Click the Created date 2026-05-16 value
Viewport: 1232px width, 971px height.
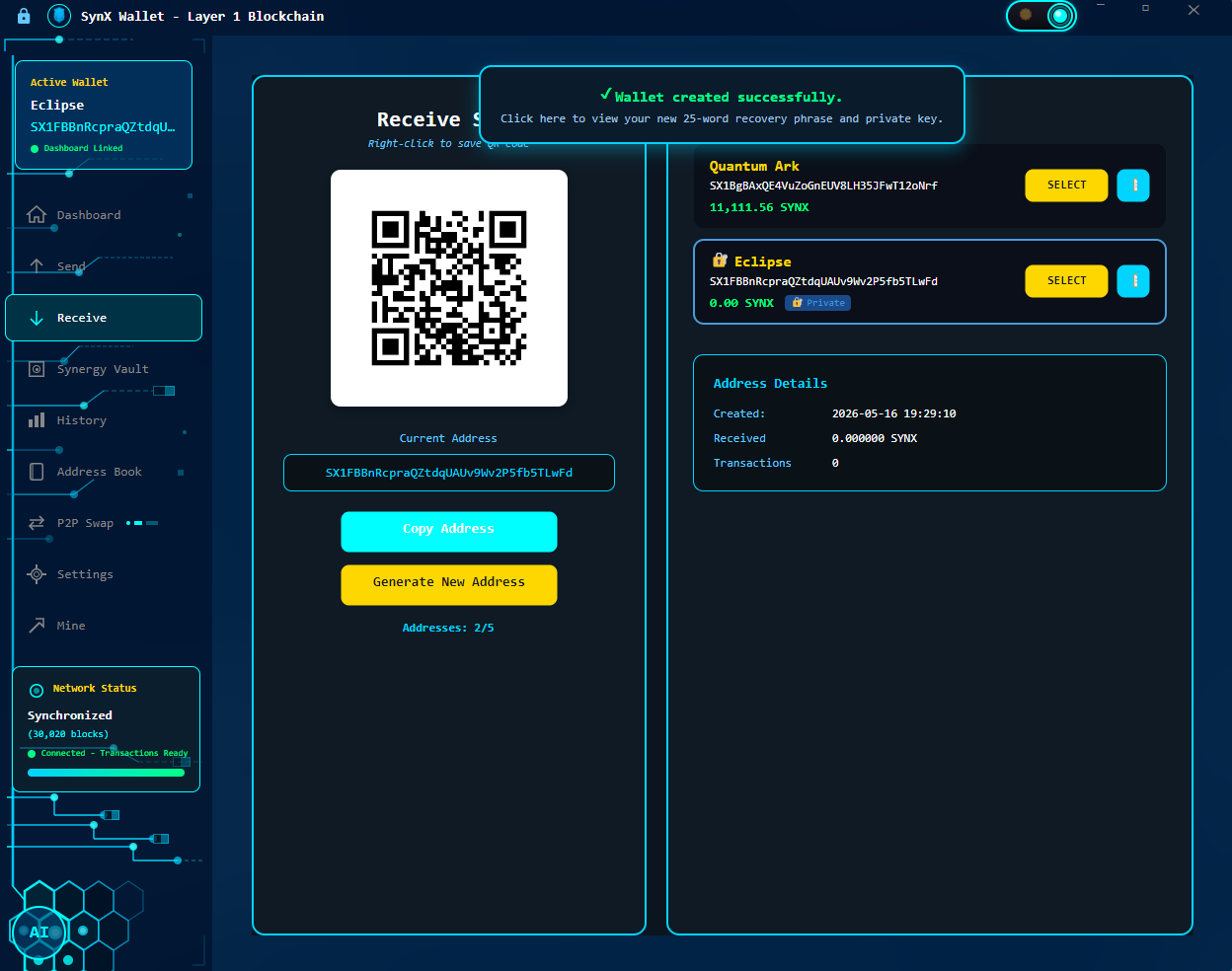[893, 413]
